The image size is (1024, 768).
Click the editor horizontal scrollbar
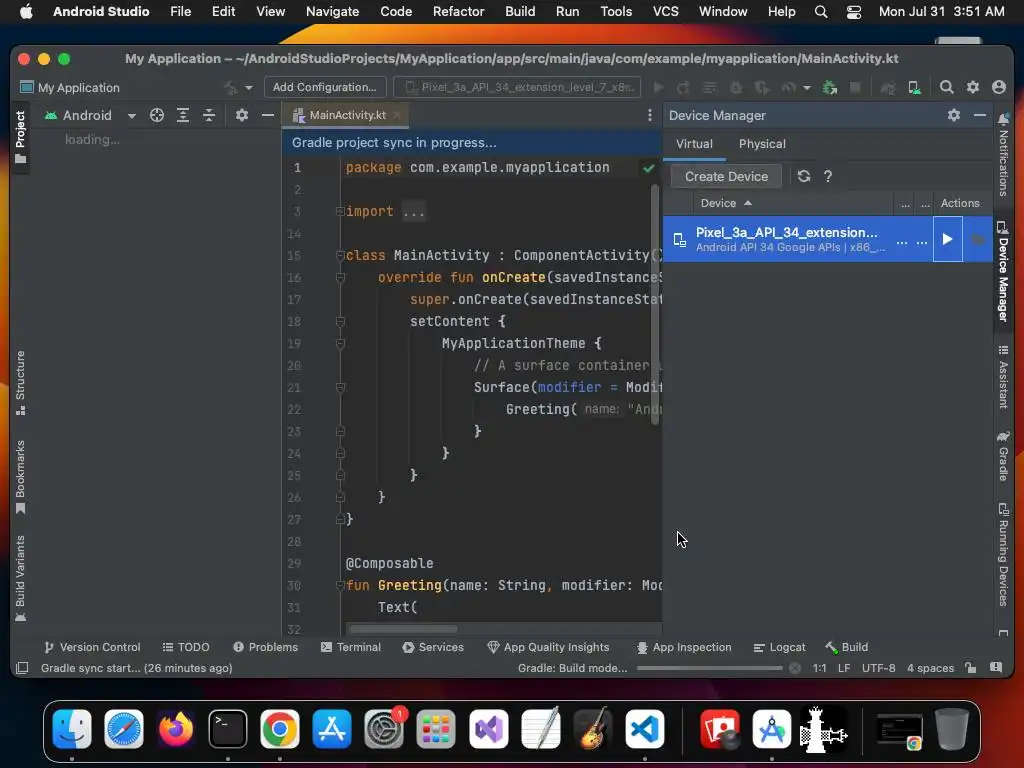coord(403,629)
